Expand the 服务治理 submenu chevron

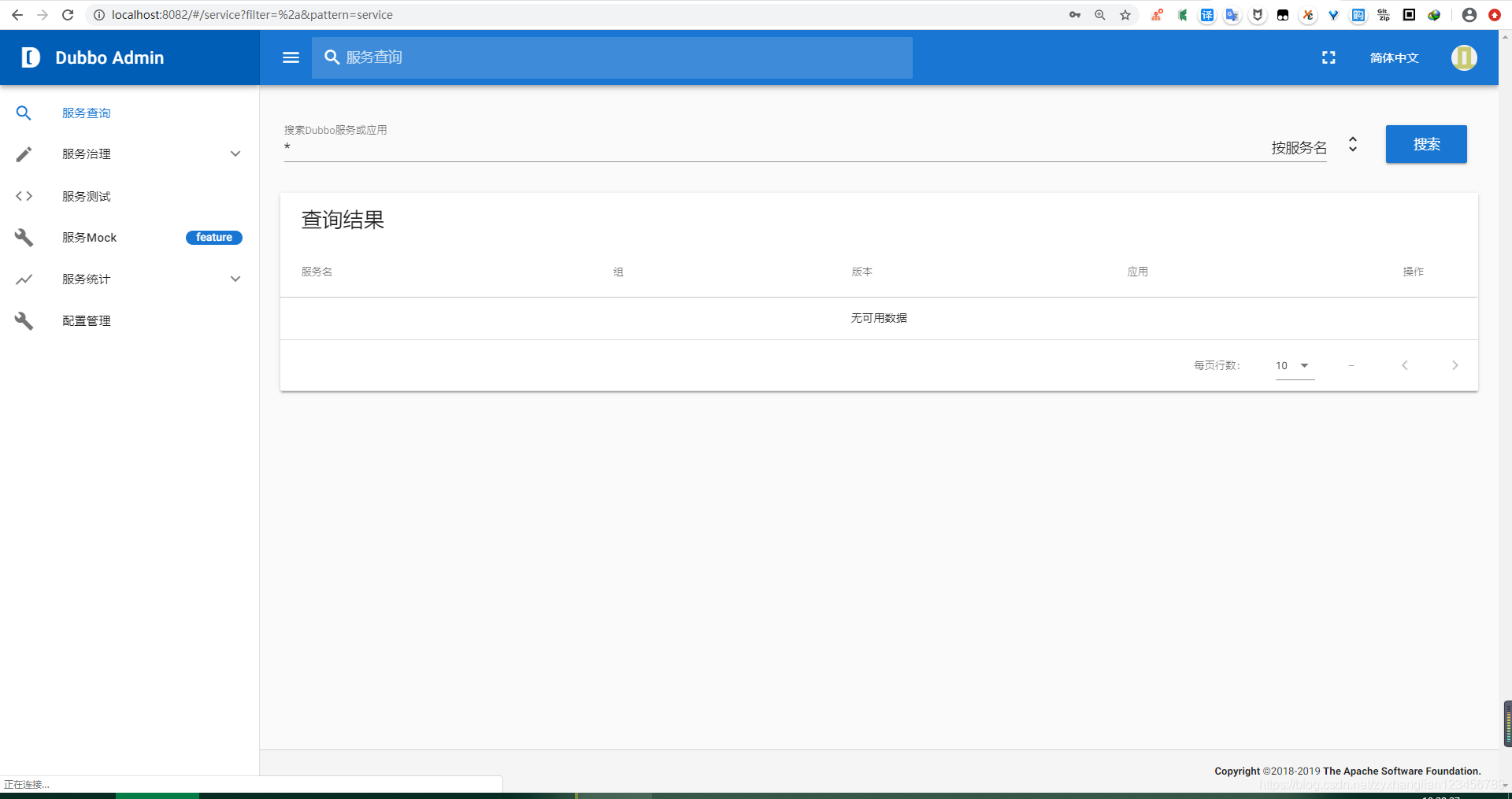pyautogui.click(x=235, y=154)
